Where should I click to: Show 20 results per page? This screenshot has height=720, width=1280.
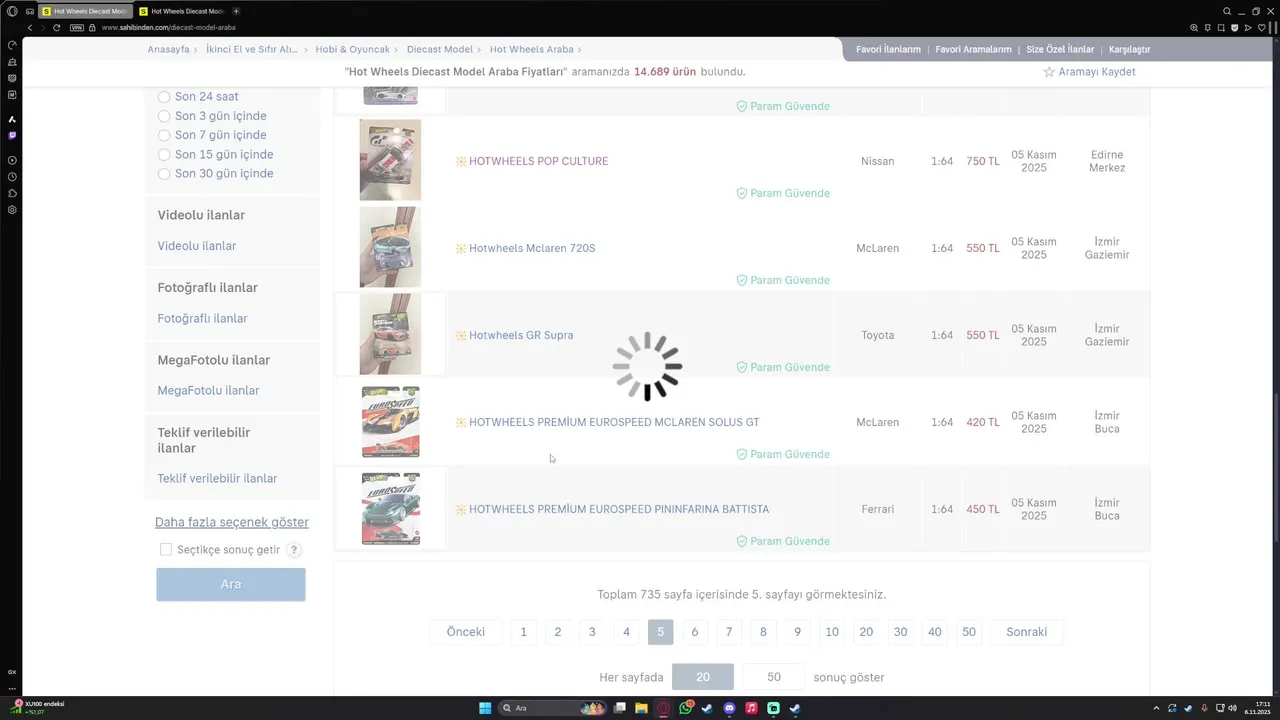[x=703, y=677]
